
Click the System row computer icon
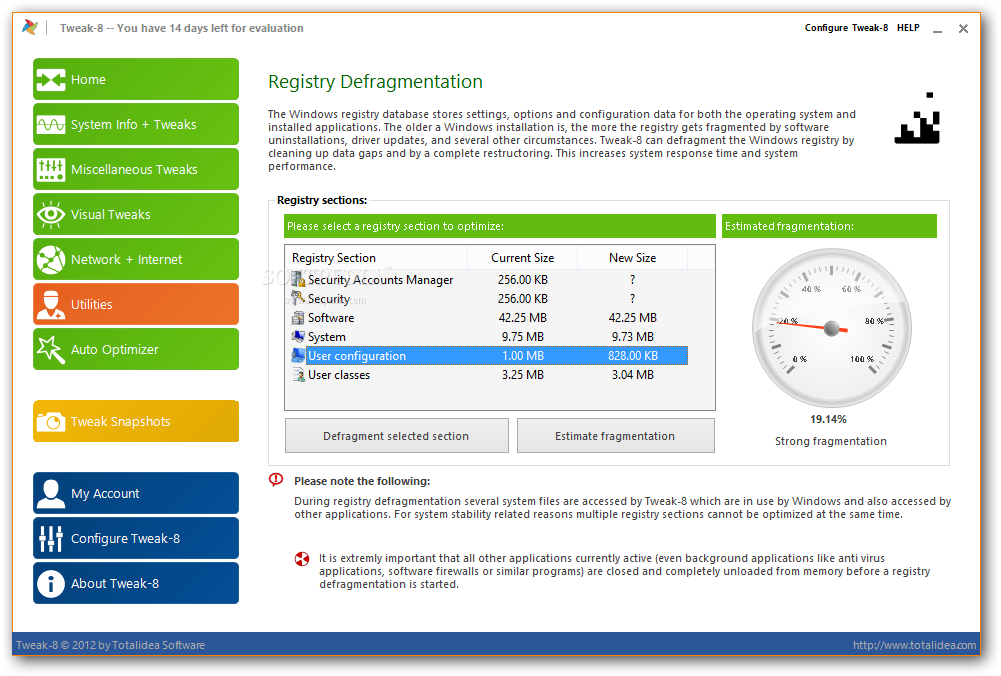298,336
